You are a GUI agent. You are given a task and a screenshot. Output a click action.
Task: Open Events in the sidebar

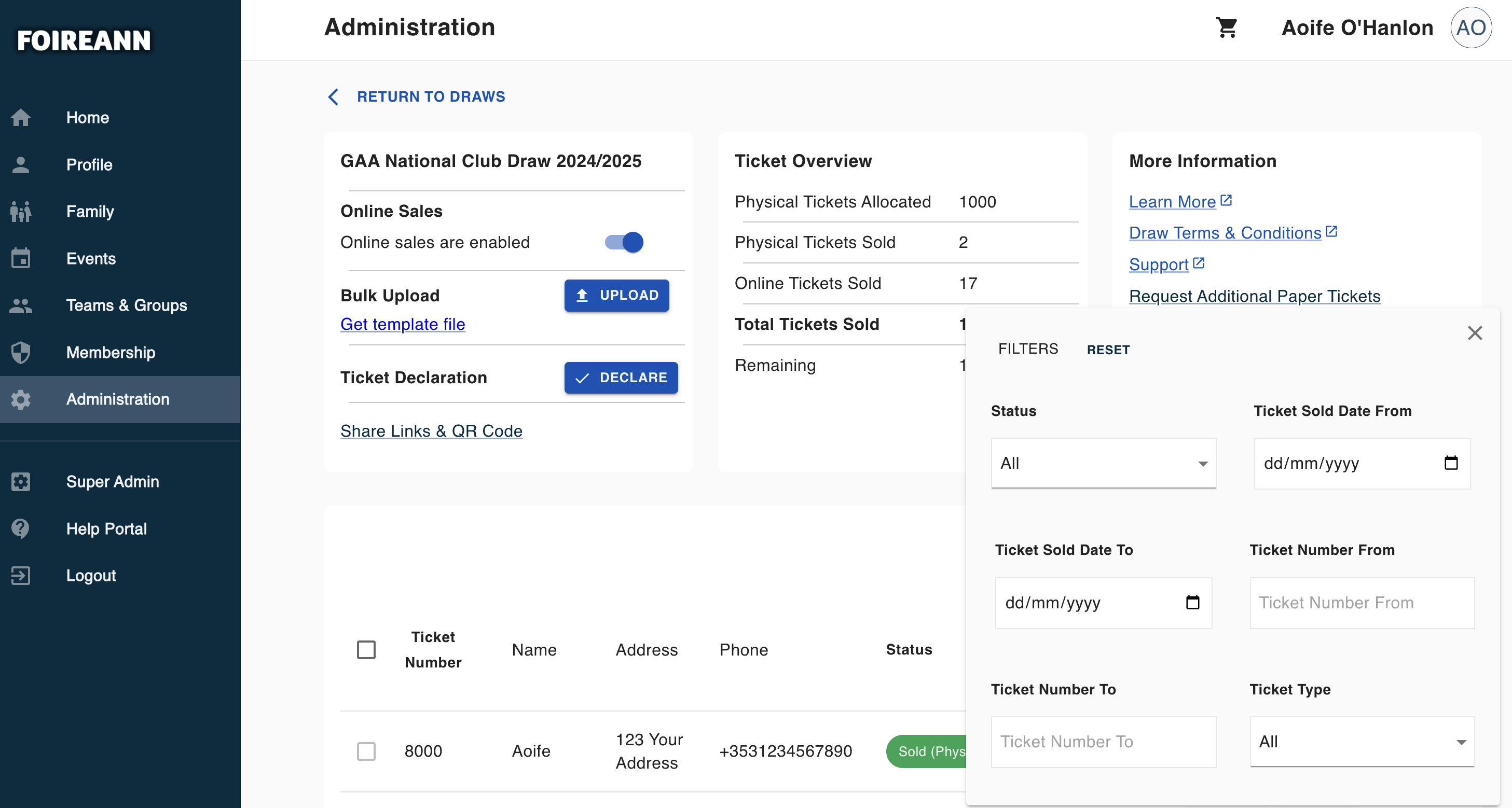(91, 258)
